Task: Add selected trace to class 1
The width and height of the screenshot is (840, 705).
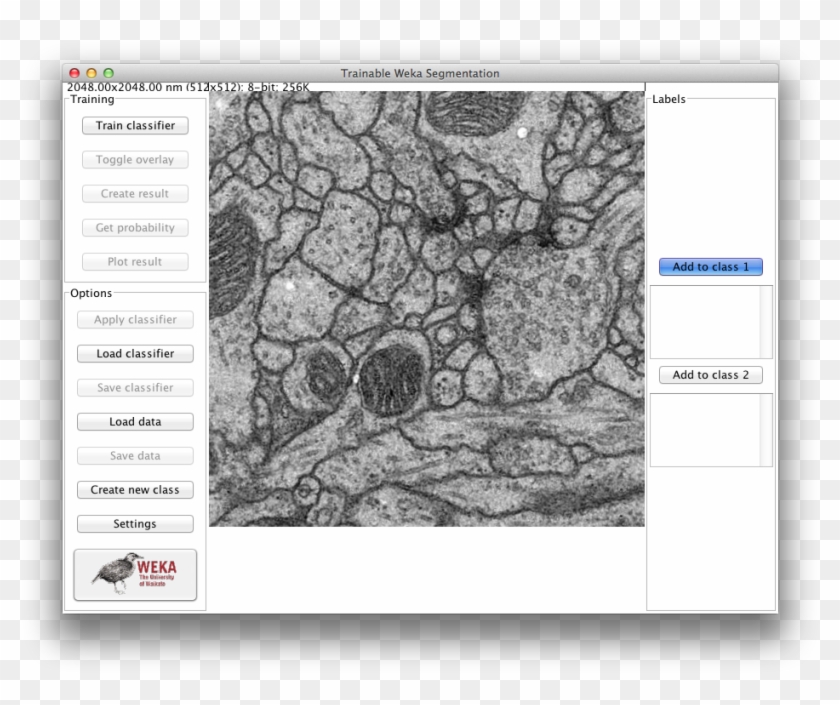Action: pyautogui.click(x=711, y=266)
